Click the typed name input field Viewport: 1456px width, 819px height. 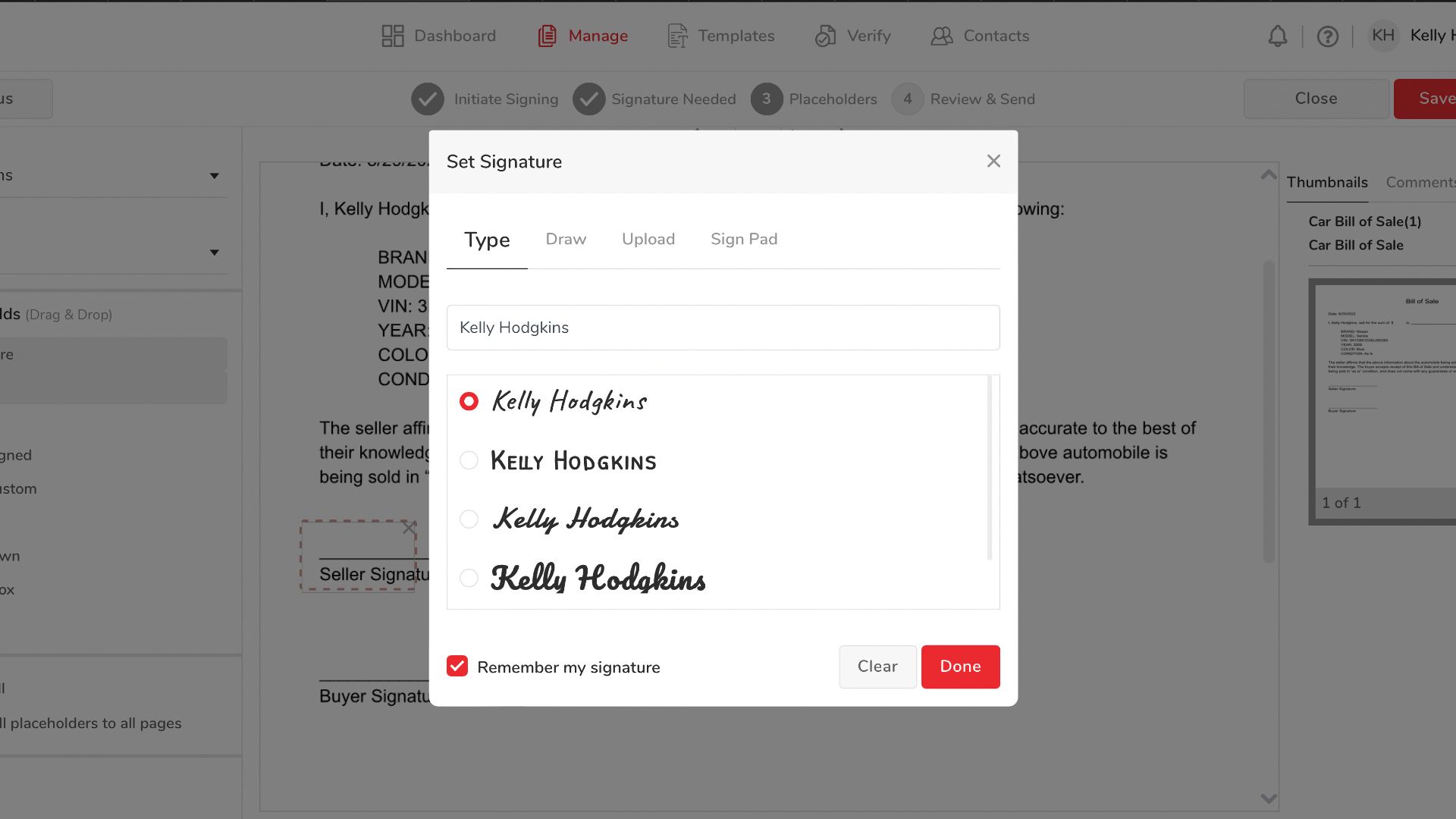[723, 328]
